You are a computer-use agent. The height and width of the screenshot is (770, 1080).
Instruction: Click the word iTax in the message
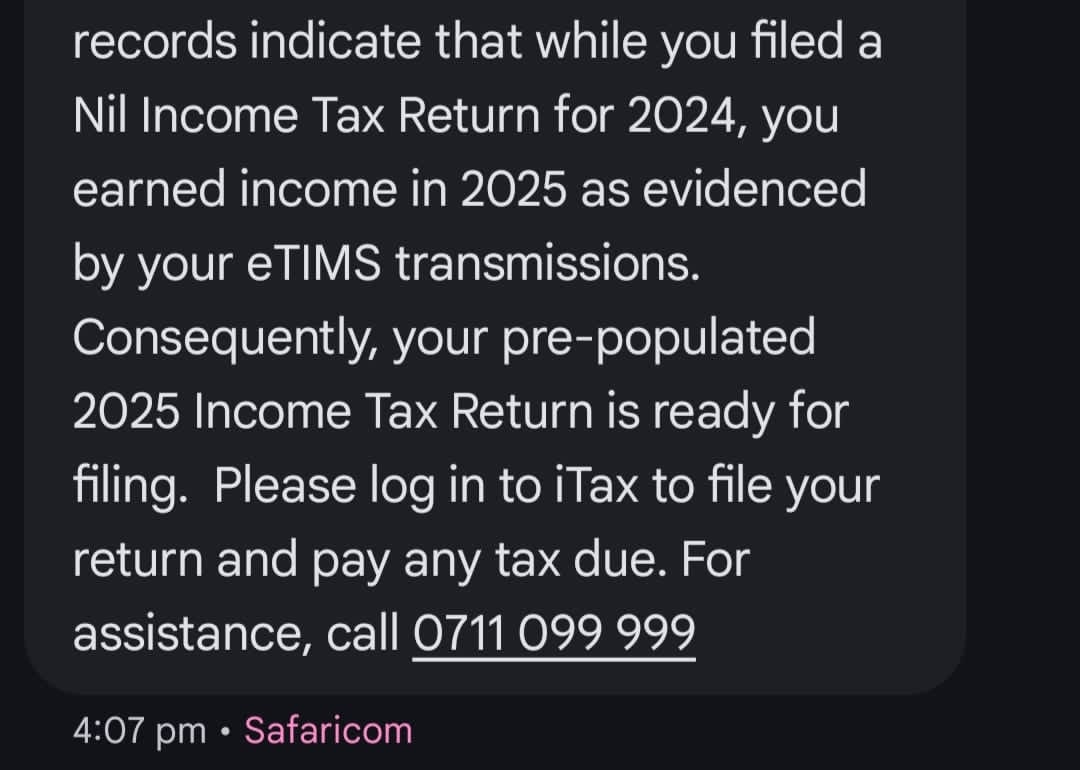598,486
